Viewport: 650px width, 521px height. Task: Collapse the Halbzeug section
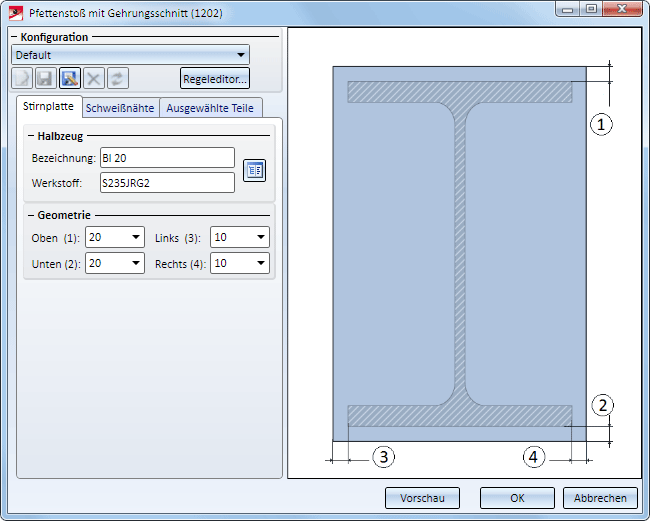coord(31,136)
